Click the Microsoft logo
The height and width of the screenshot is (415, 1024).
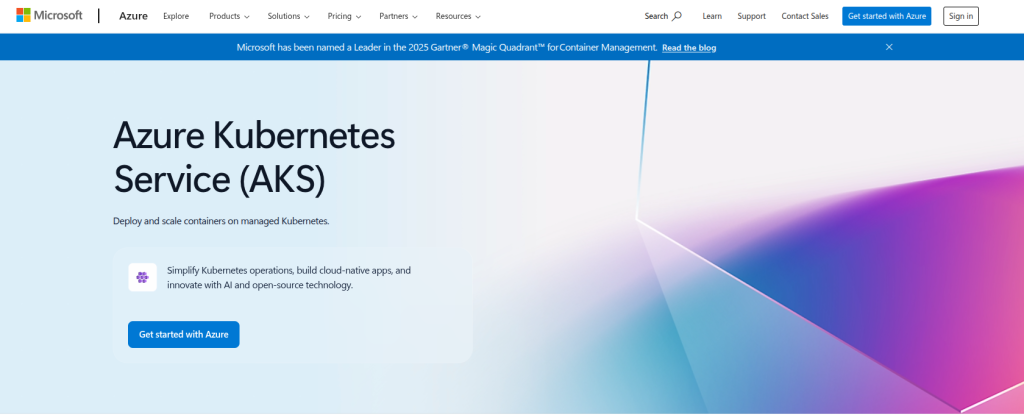point(50,16)
